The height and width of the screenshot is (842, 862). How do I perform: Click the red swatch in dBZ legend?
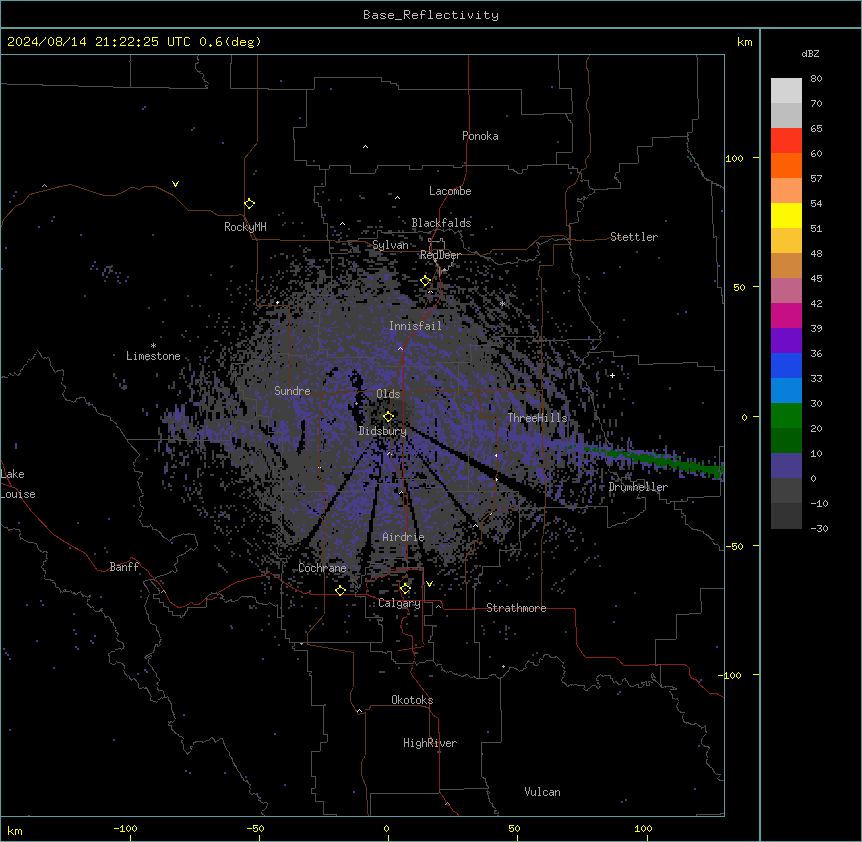pos(786,140)
